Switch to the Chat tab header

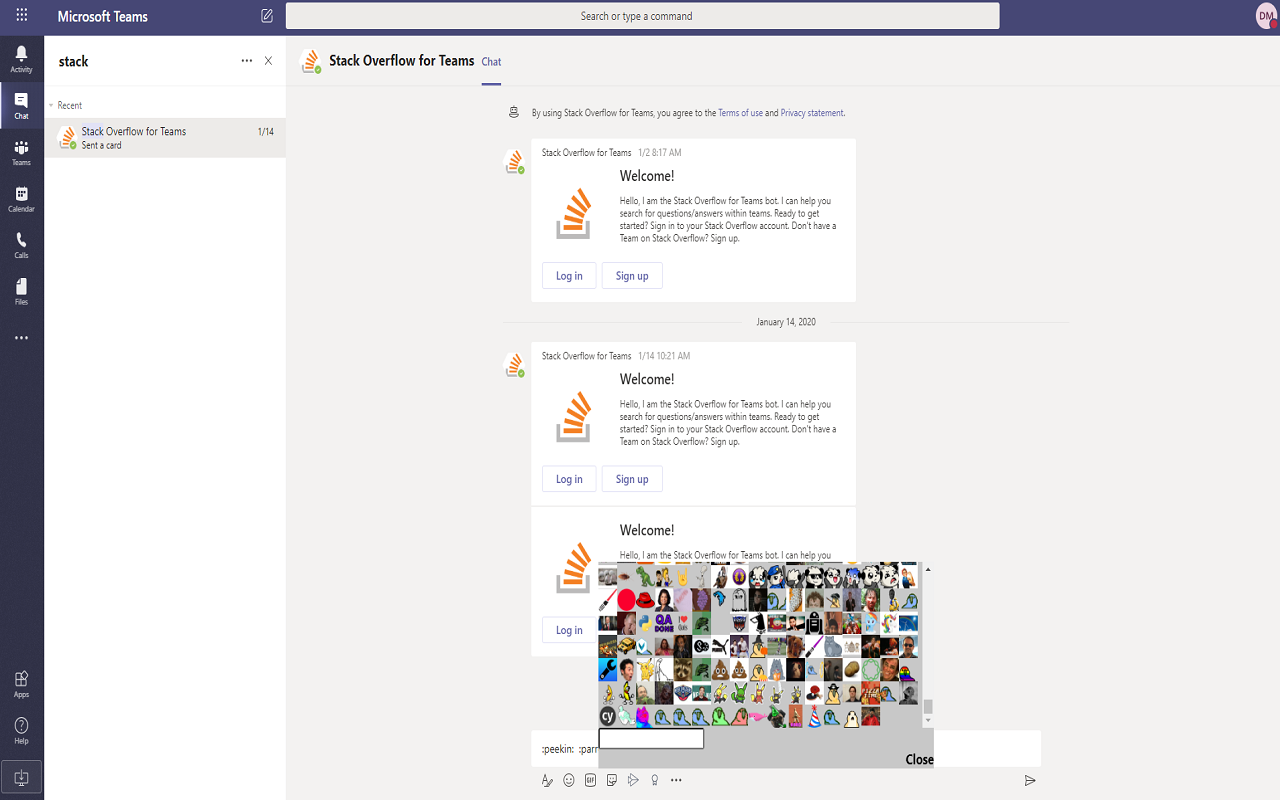pos(491,62)
